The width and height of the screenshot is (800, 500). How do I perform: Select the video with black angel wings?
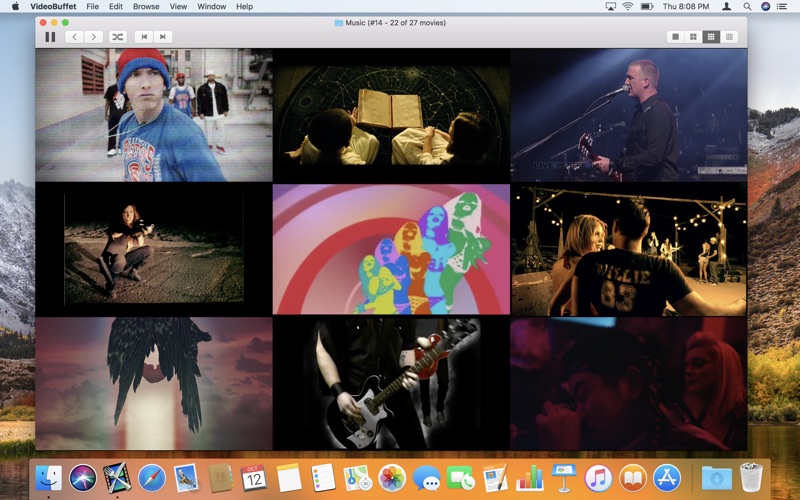pyautogui.click(x=154, y=383)
